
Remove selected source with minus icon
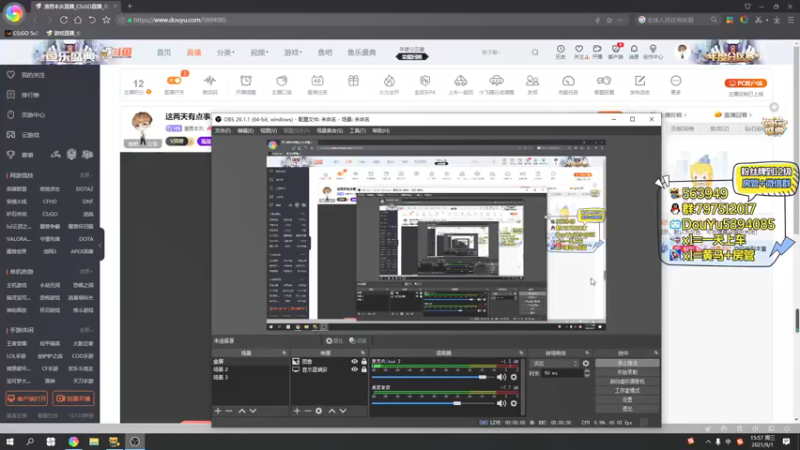[x=308, y=411]
